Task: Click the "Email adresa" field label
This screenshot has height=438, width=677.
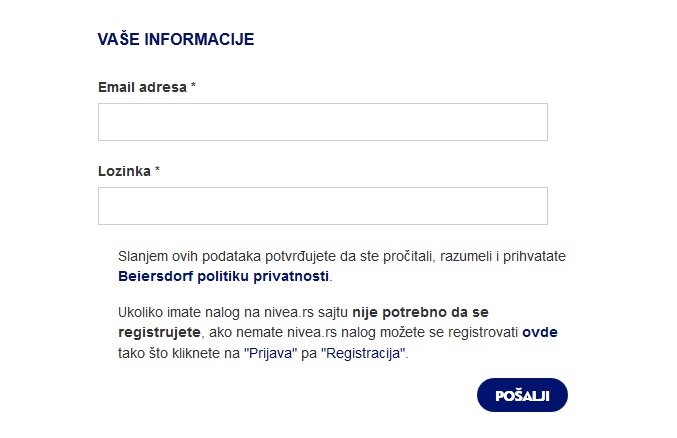Action: point(142,87)
